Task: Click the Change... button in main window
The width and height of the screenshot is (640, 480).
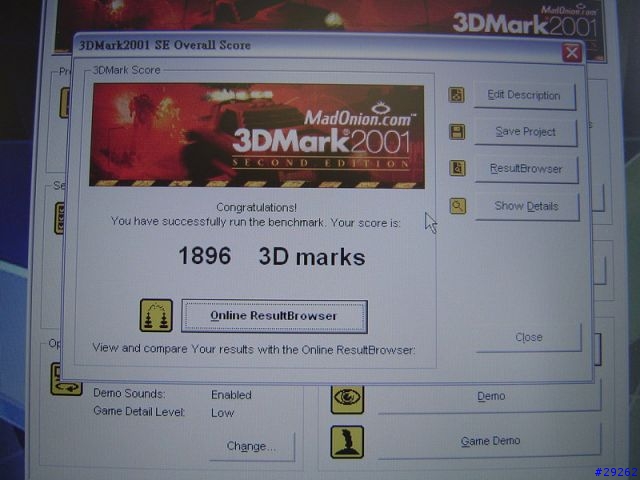Action: click(251, 447)
